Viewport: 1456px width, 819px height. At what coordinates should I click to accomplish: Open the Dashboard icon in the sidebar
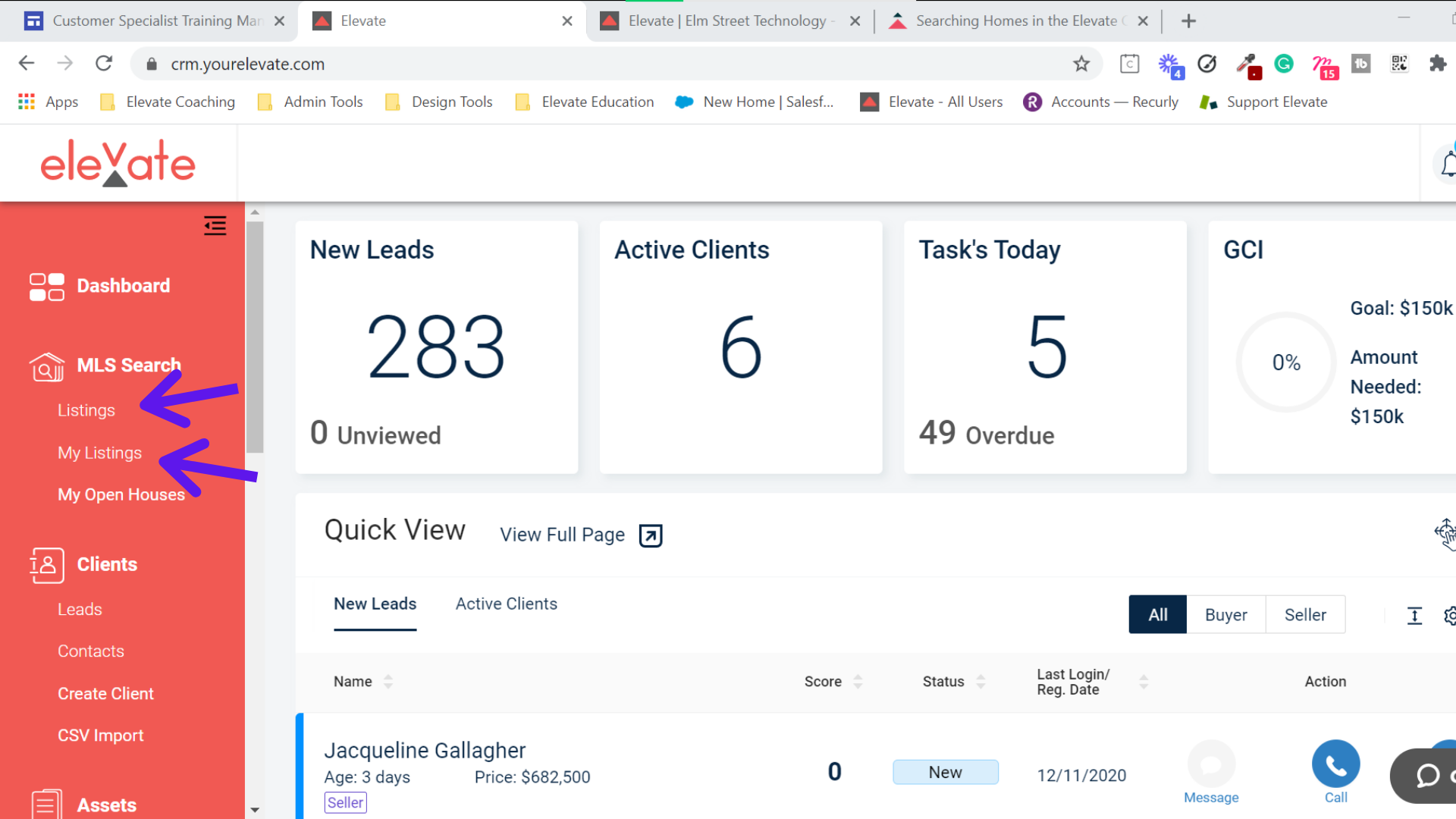point(46,287)
